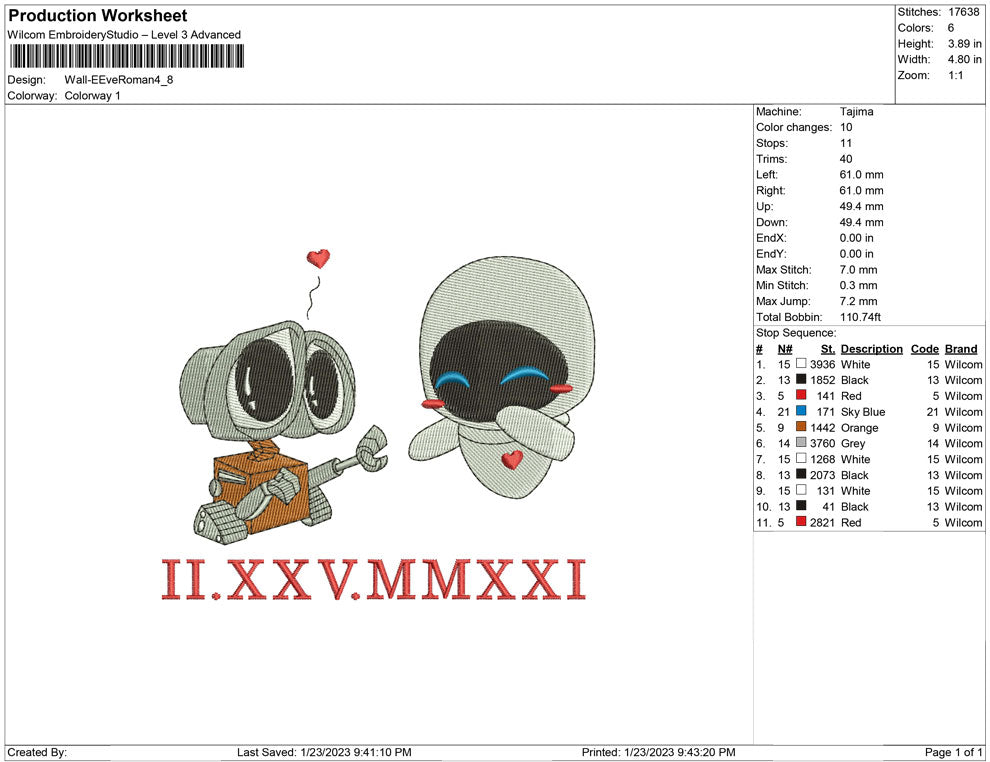Click the Description column header

[871, 349]
